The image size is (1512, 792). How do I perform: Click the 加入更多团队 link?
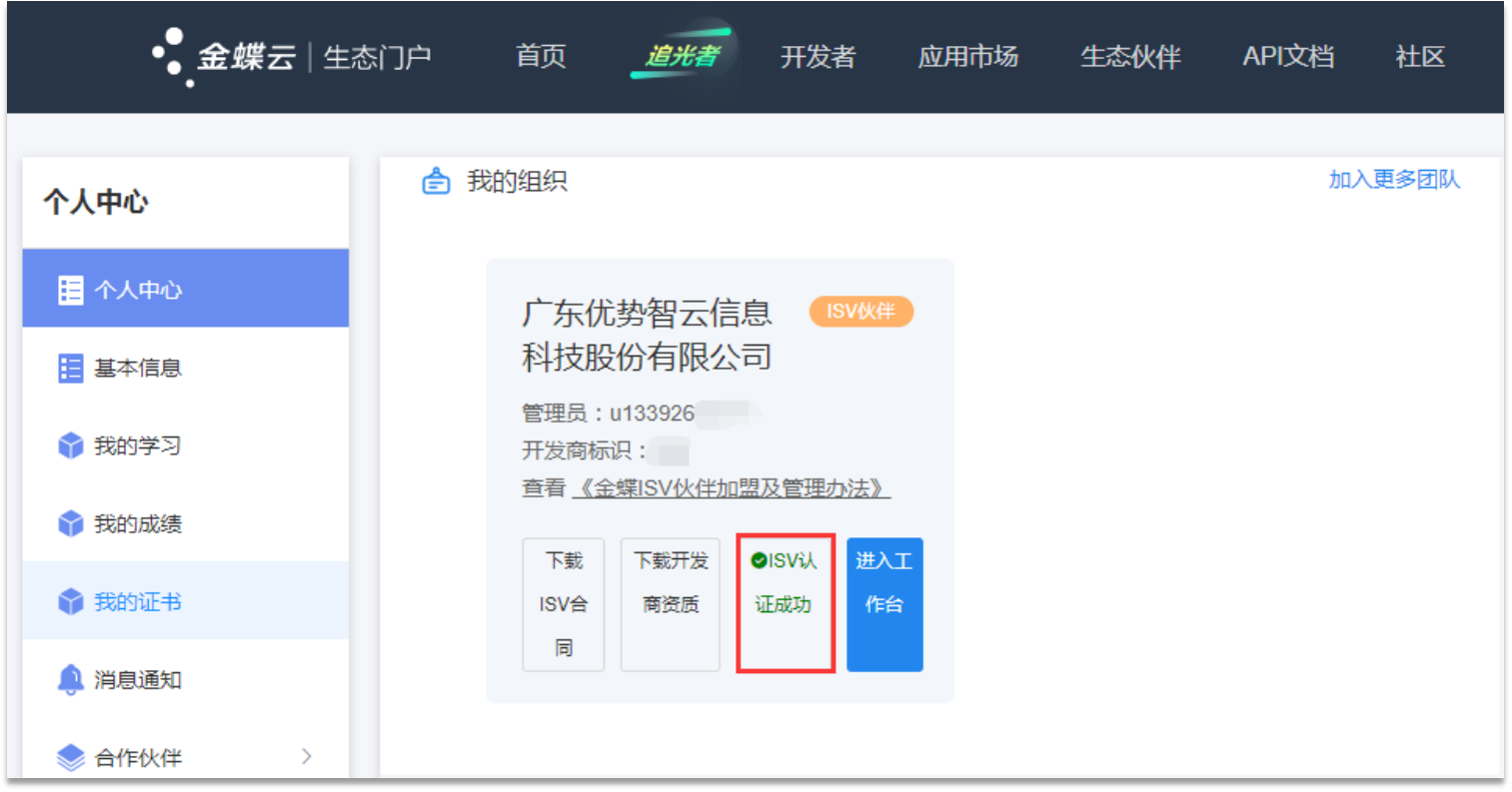(x=1394, y=180)
